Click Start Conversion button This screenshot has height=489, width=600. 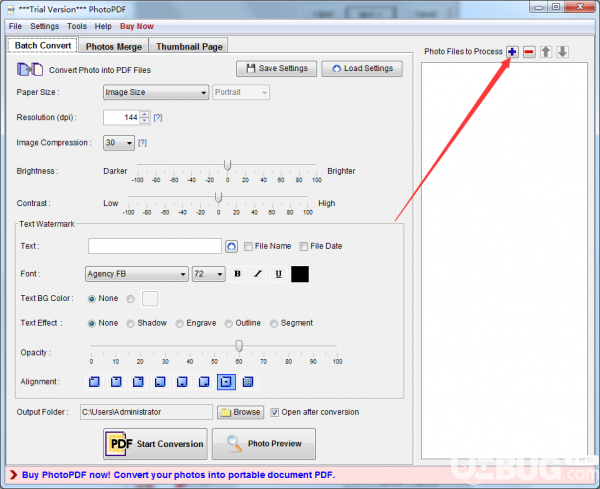click(155, 444)
